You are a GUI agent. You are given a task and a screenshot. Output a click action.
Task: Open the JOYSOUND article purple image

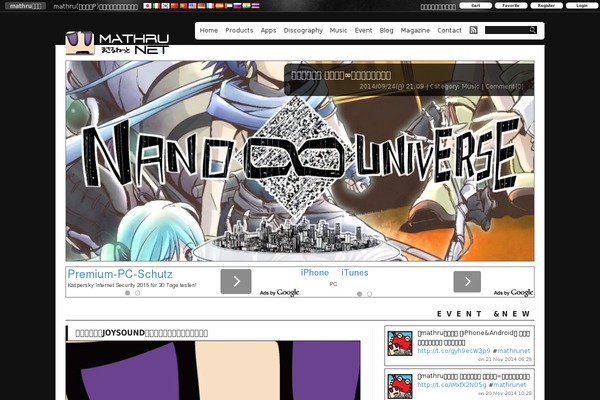pos(213,370)
